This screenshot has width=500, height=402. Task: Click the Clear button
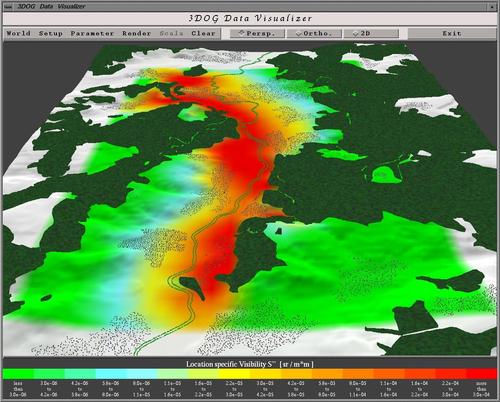point(203,33)
